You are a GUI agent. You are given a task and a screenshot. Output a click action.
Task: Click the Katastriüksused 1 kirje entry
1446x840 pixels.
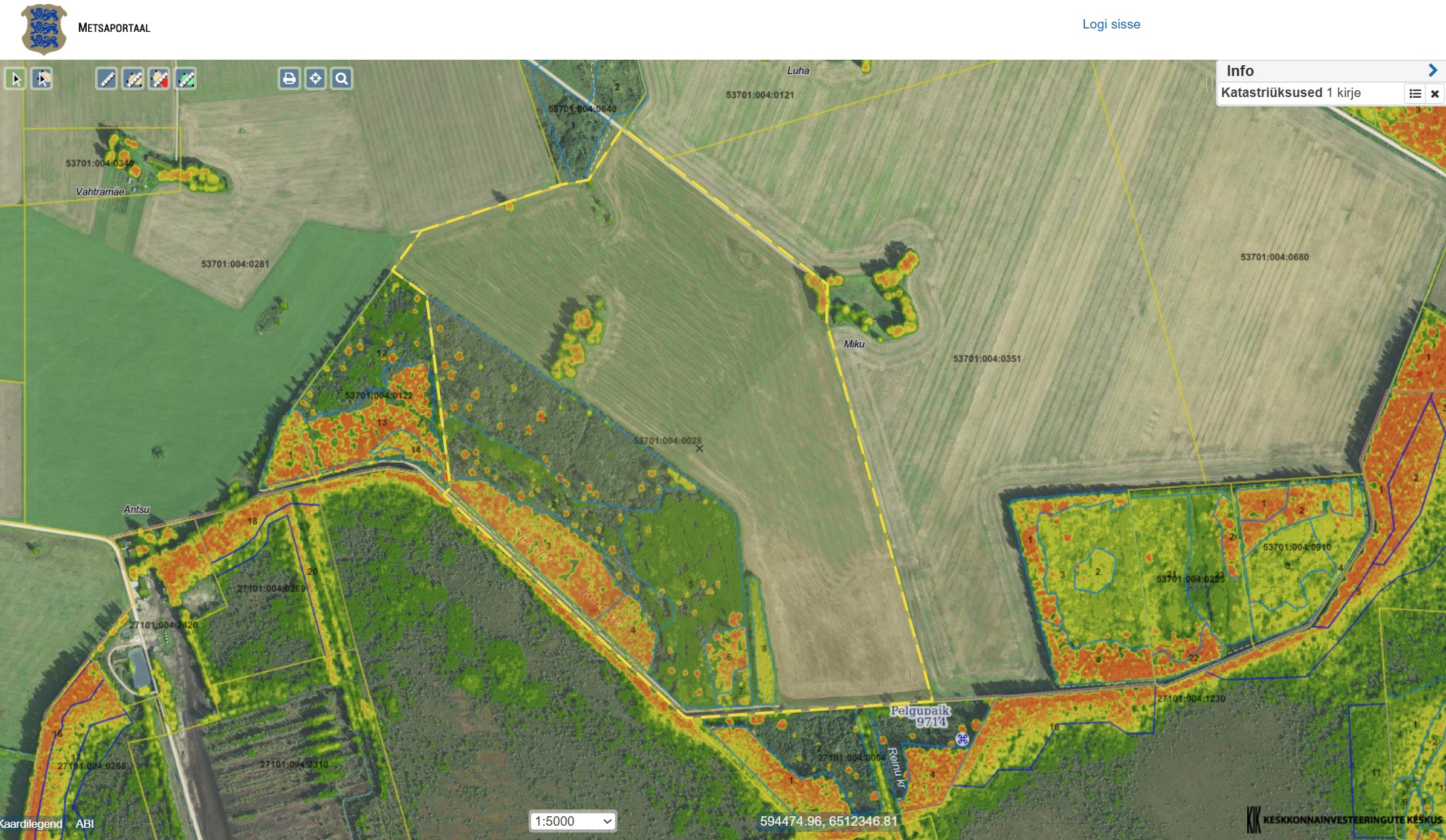coord(1291,93)
